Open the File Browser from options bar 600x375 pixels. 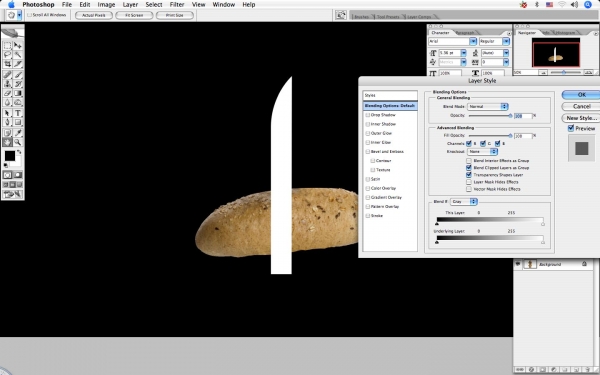[341, 15]
